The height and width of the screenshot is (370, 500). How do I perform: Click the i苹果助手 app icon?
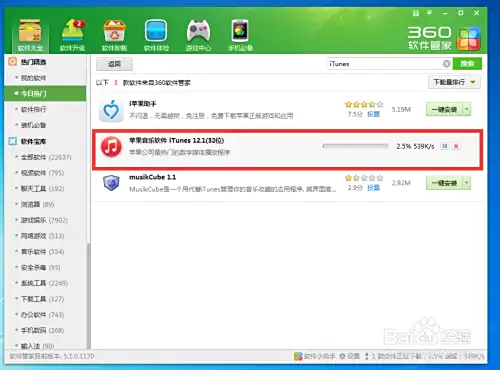(x=111, y=110)
